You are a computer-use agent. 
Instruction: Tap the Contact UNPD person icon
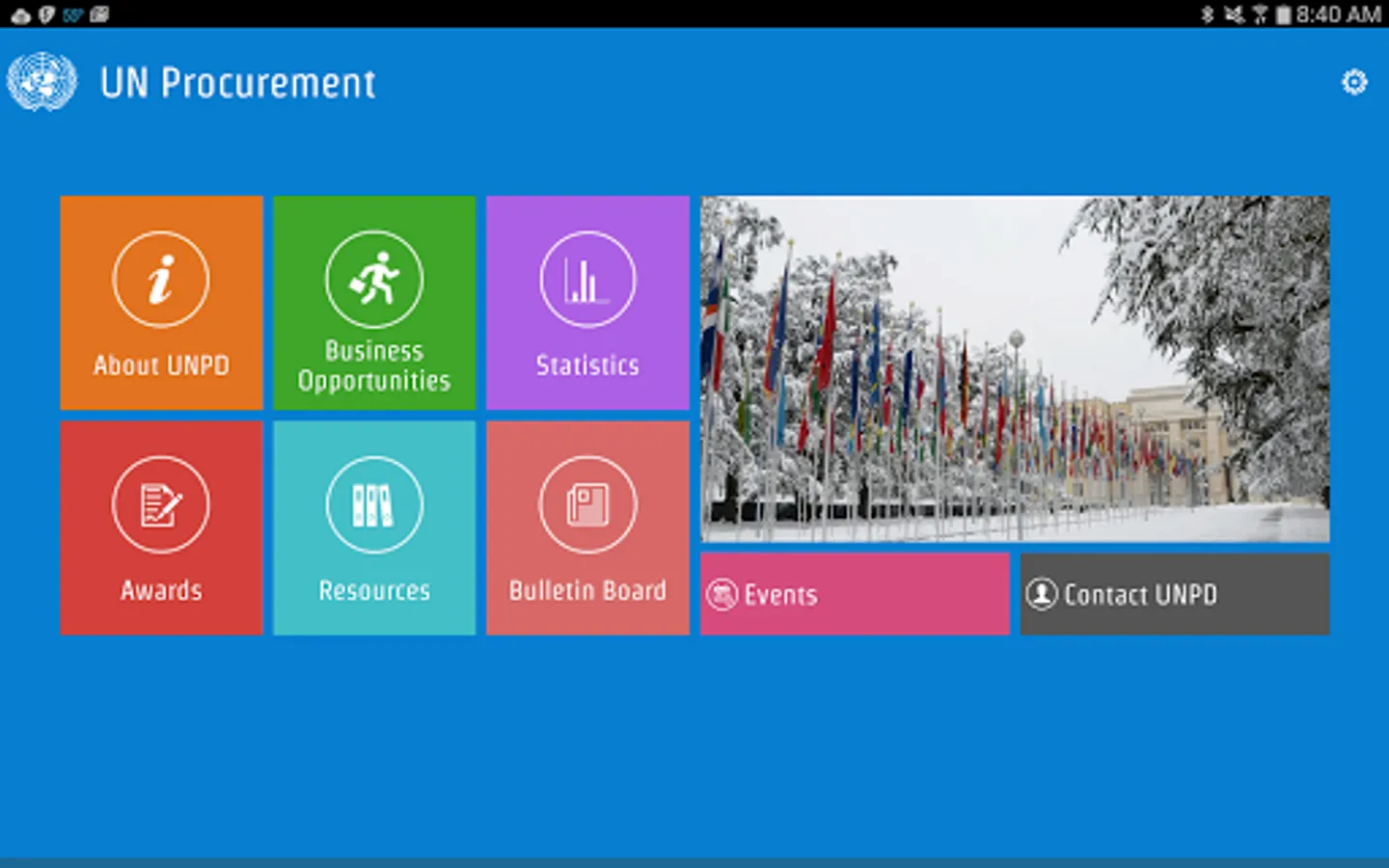tap(1042, 594)
